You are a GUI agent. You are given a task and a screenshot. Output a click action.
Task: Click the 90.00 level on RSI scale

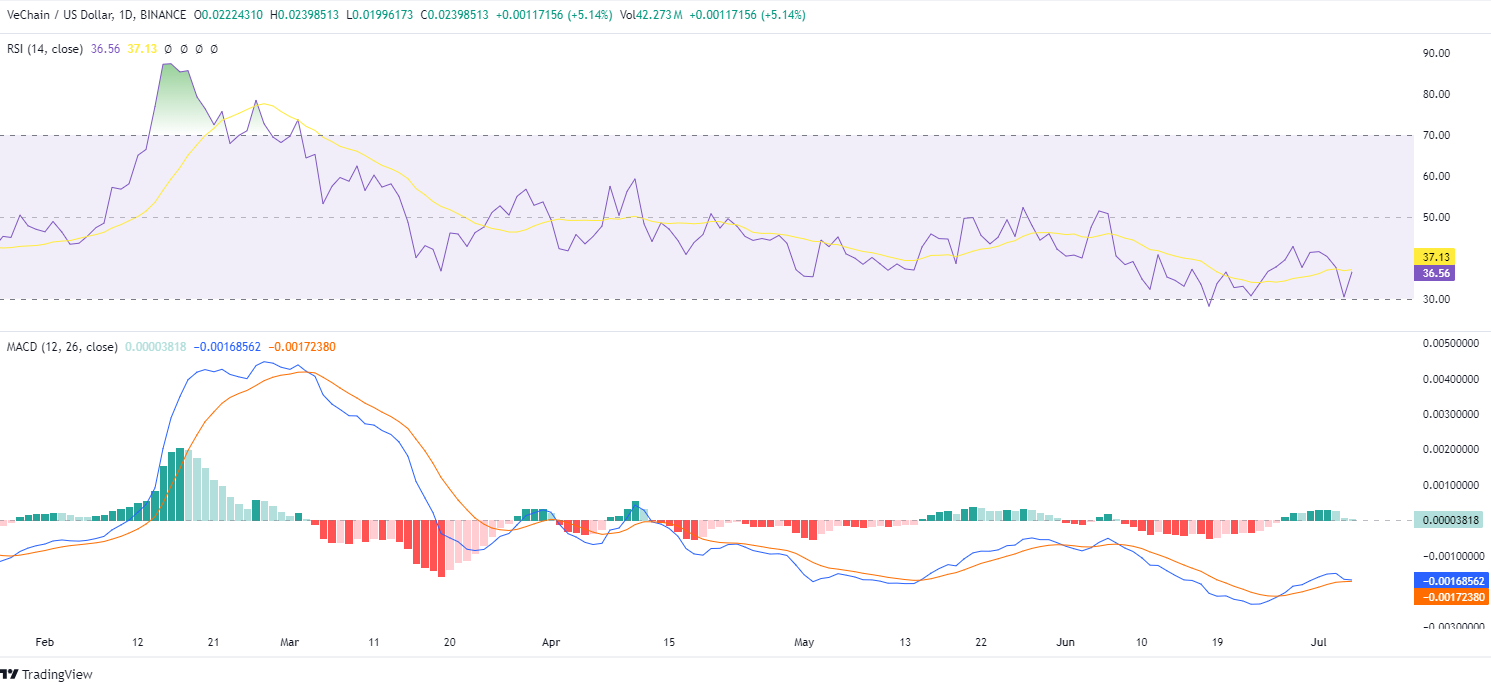[x=1435, y=53]
